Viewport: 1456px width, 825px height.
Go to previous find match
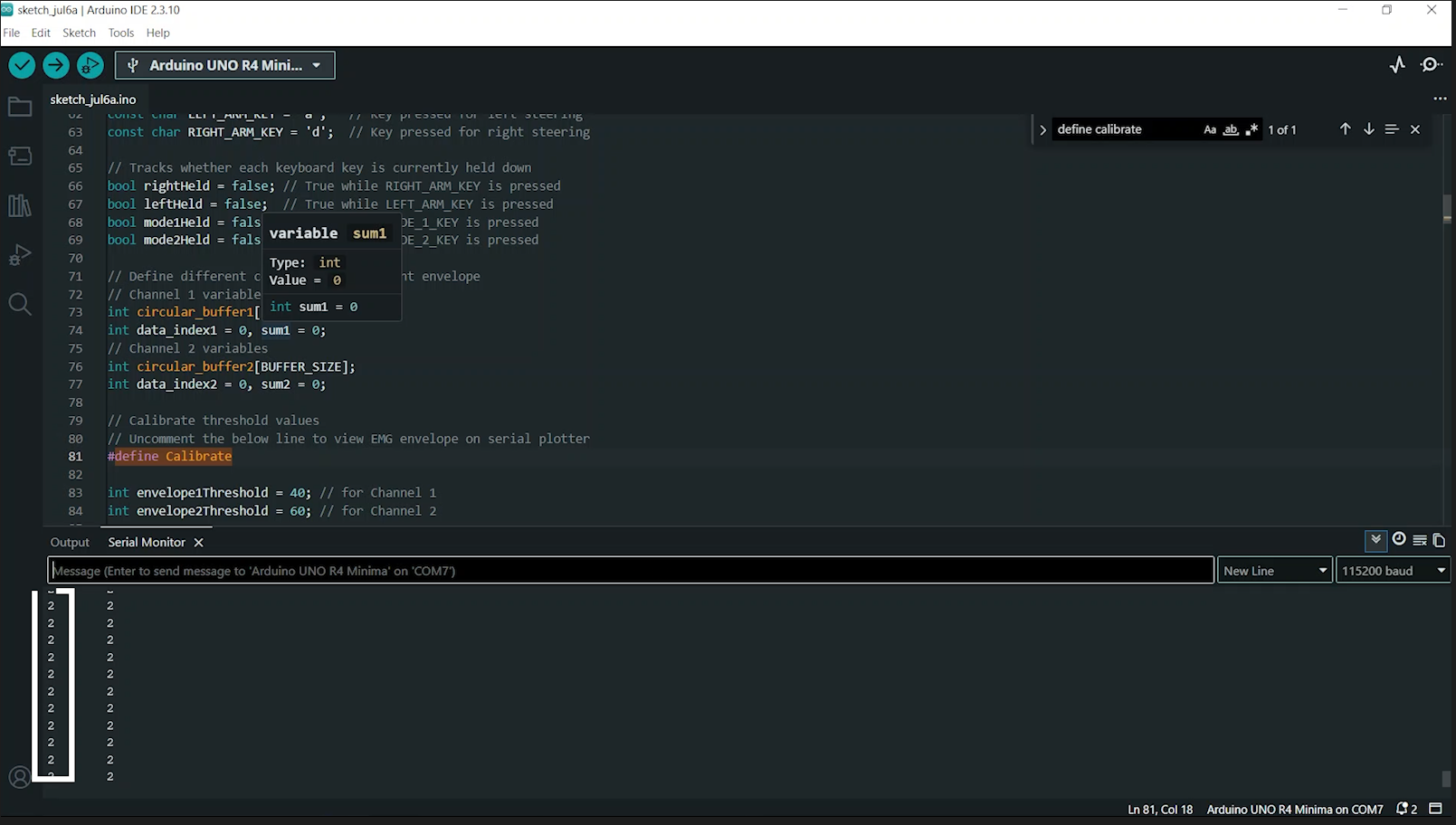(1346, 129)
